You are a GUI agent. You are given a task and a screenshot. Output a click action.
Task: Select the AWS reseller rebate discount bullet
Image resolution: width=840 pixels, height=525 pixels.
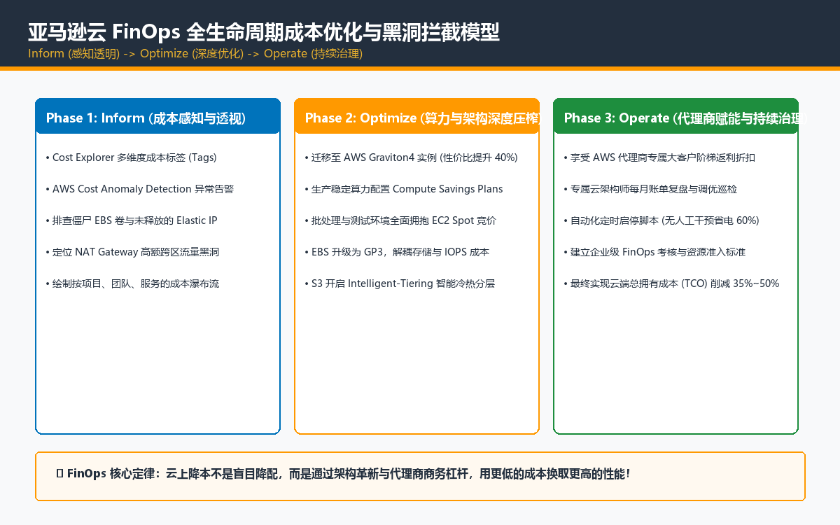tap(659, 158)
